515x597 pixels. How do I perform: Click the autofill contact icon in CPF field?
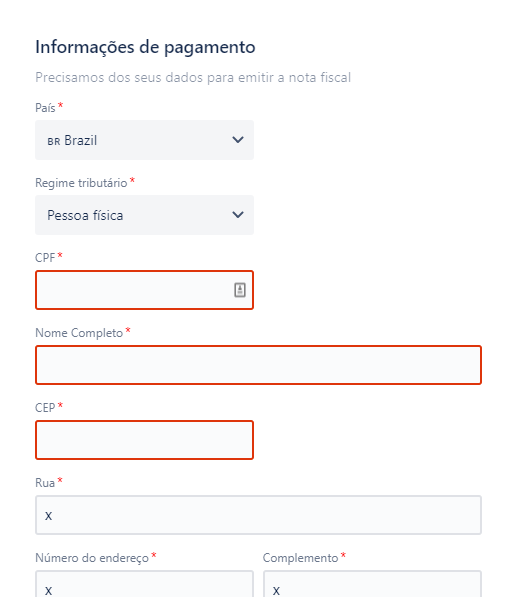pos(239,290)
